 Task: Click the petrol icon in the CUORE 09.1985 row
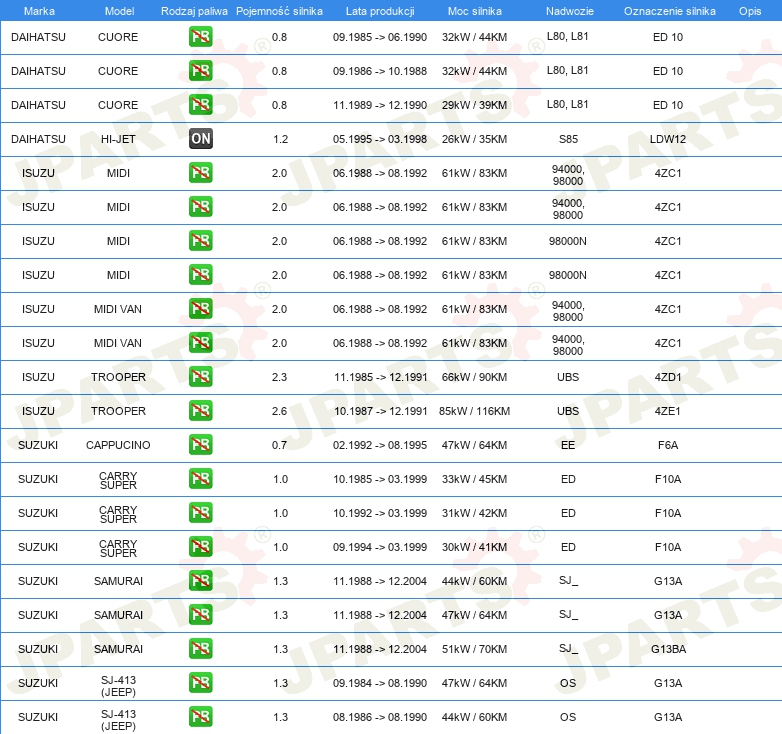(200, 36)
